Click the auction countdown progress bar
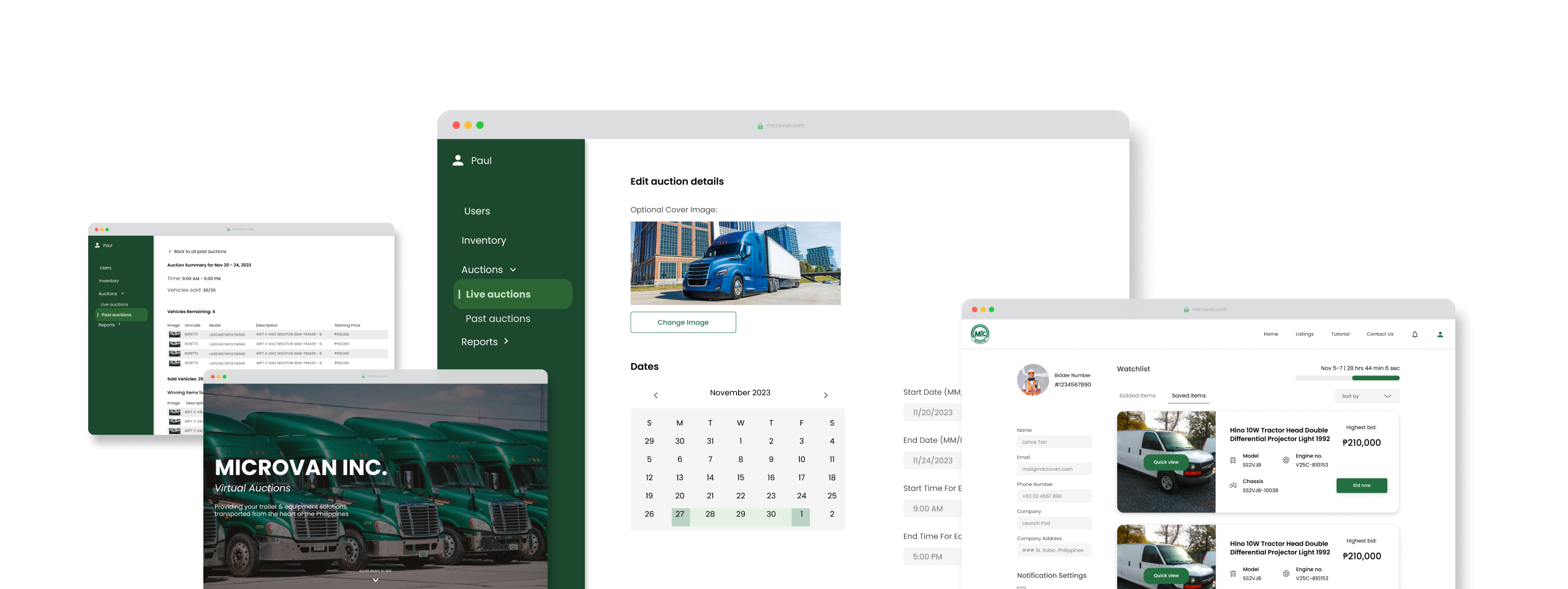Viewport: 1568px width, 589px height. pyautogui.click(x=1347, y=378)
